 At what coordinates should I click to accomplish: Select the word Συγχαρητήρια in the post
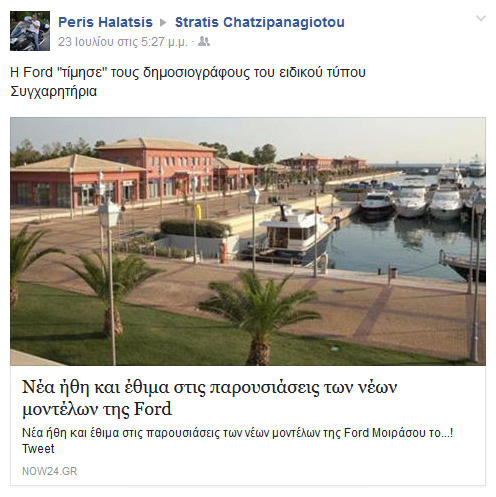[54, 91]
